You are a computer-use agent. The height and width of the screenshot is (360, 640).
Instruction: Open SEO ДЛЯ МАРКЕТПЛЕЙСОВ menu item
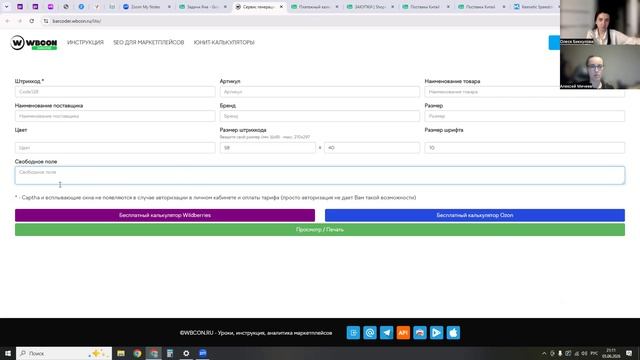pos(149,42)
